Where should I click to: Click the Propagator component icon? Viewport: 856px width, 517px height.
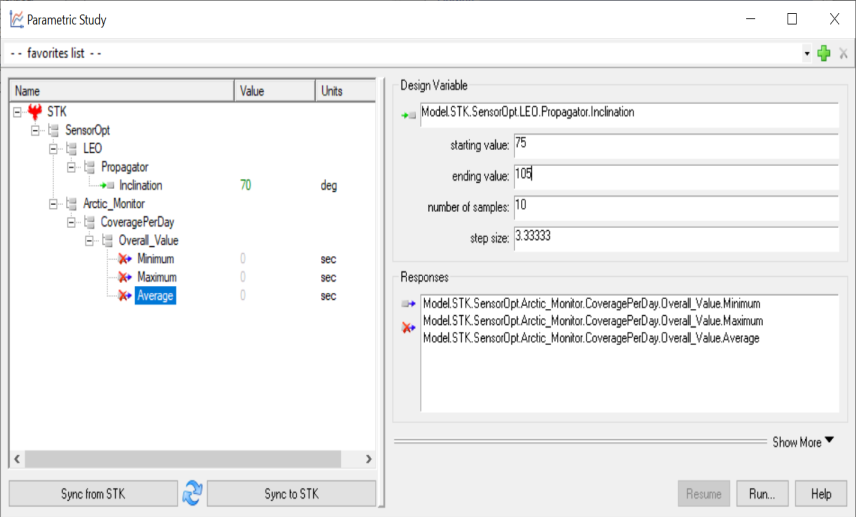(x=90, y=167)
